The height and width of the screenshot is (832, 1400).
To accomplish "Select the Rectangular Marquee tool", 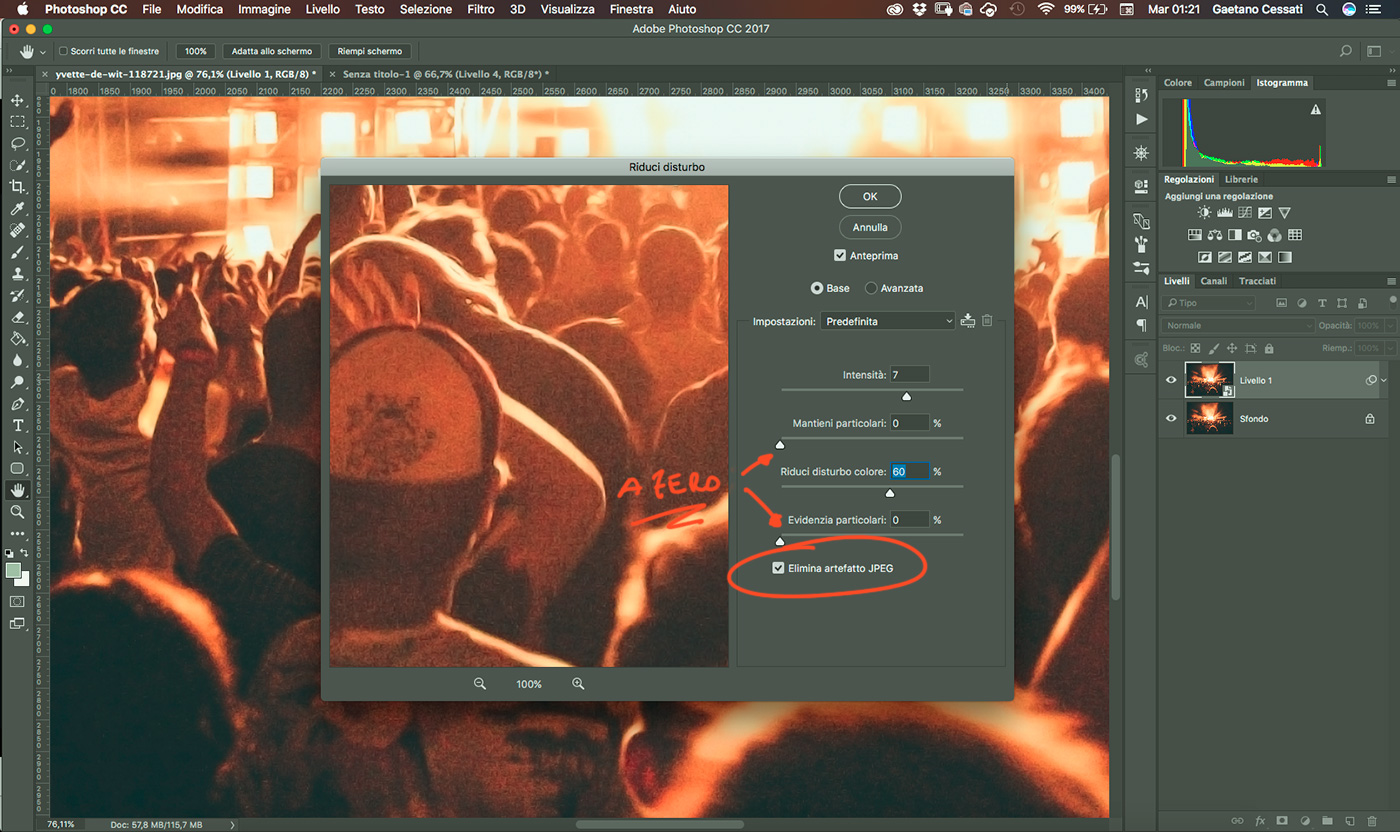I will (x=17, y=122).
